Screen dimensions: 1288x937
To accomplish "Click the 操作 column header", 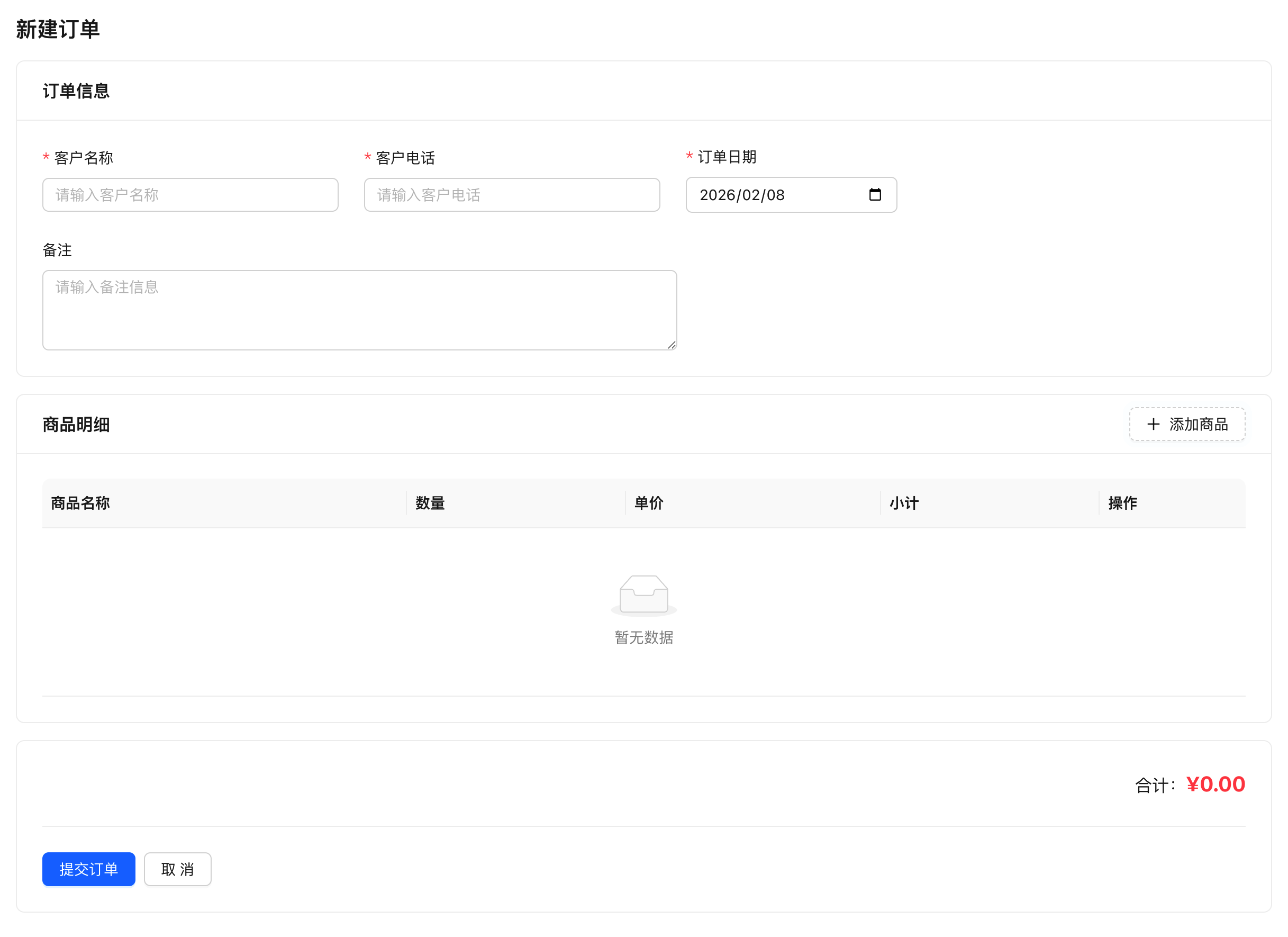I will click(1122, 503).
